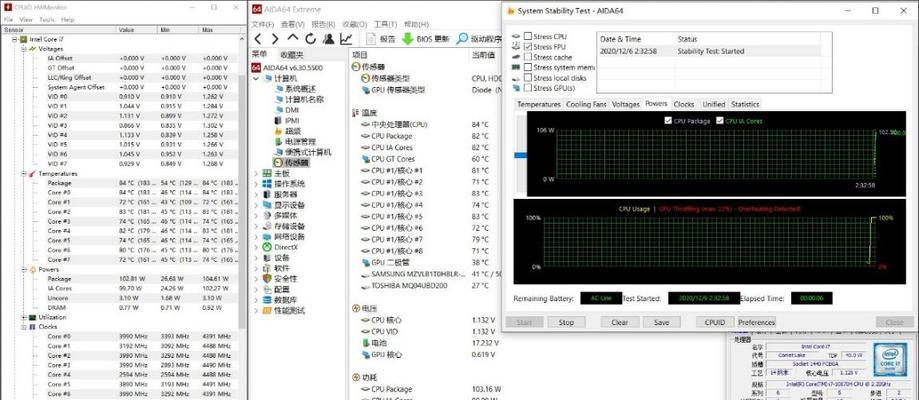Image resolution: width=919 pixels, height=400 pixels.
Task: Select IPMI in the AIDA64 tree
Action: coord(292,120)
